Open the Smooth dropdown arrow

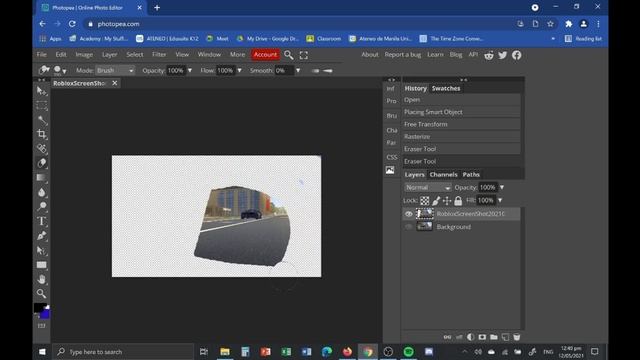pyautogui.click(x=298, y=71)
